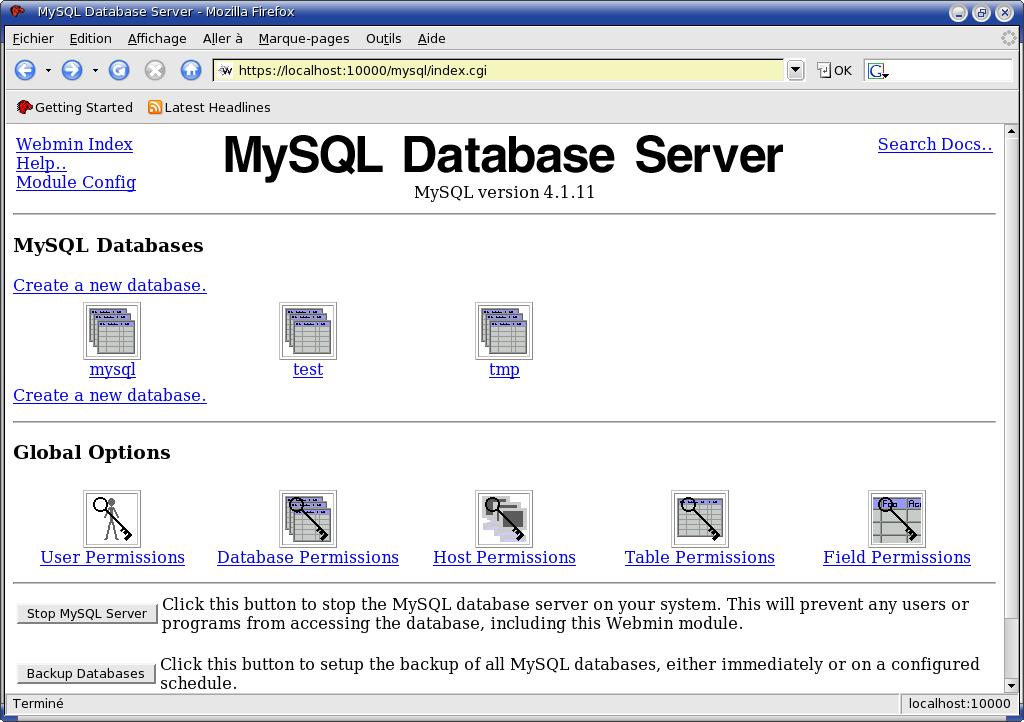Click the Google search engine icon
1024x722 pixels.
[878, 71]
